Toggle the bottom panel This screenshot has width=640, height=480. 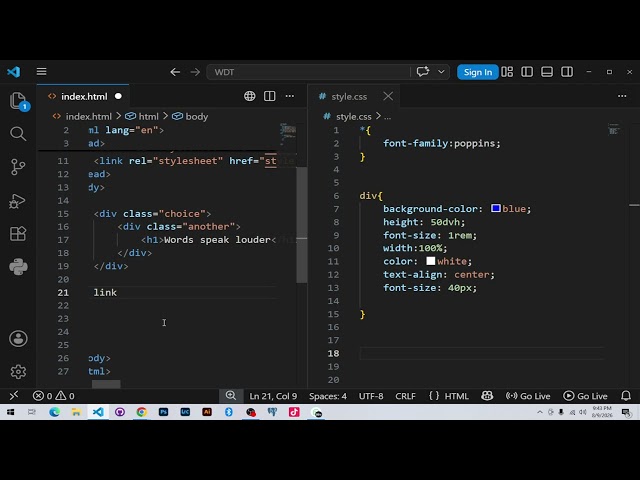tap(547, 72)
